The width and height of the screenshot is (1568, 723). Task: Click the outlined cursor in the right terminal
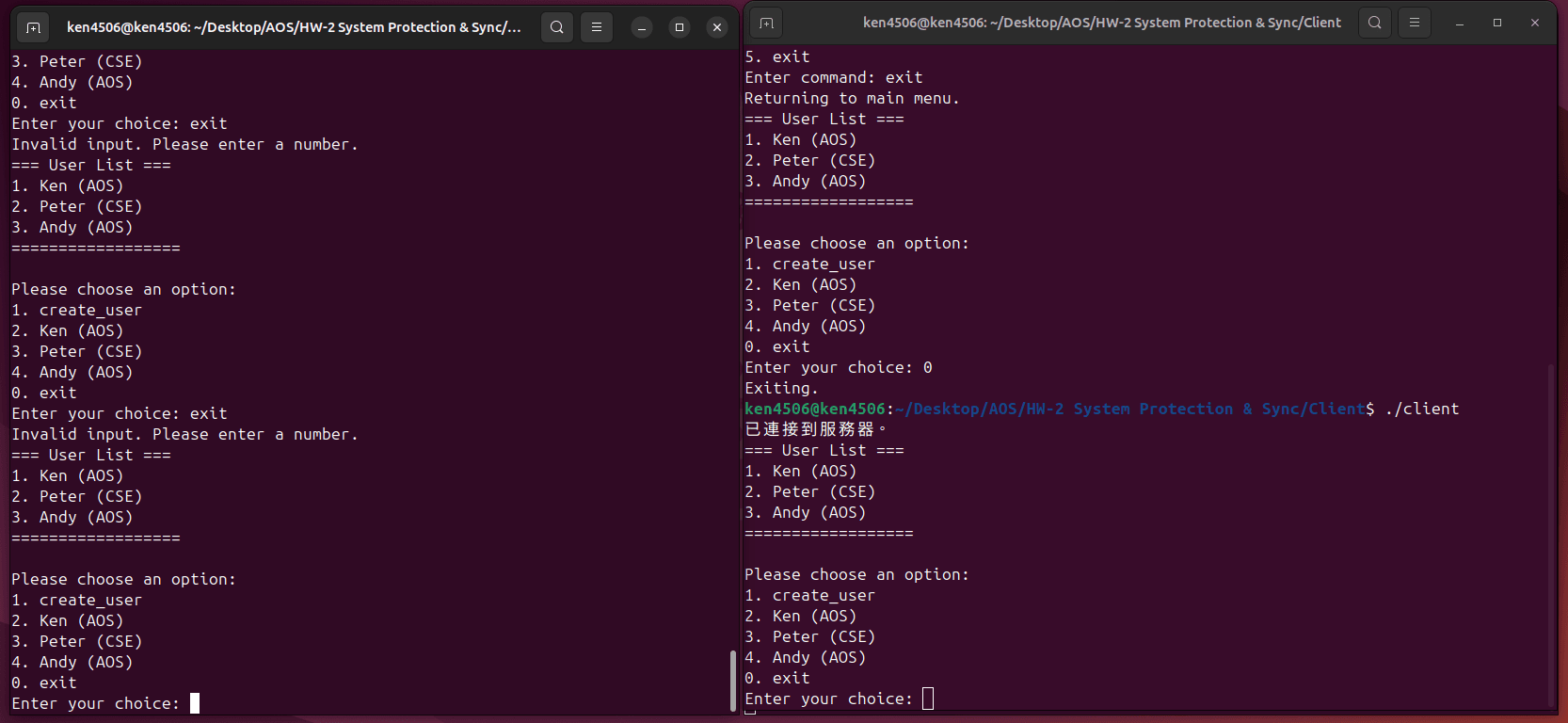coord(928,699)
